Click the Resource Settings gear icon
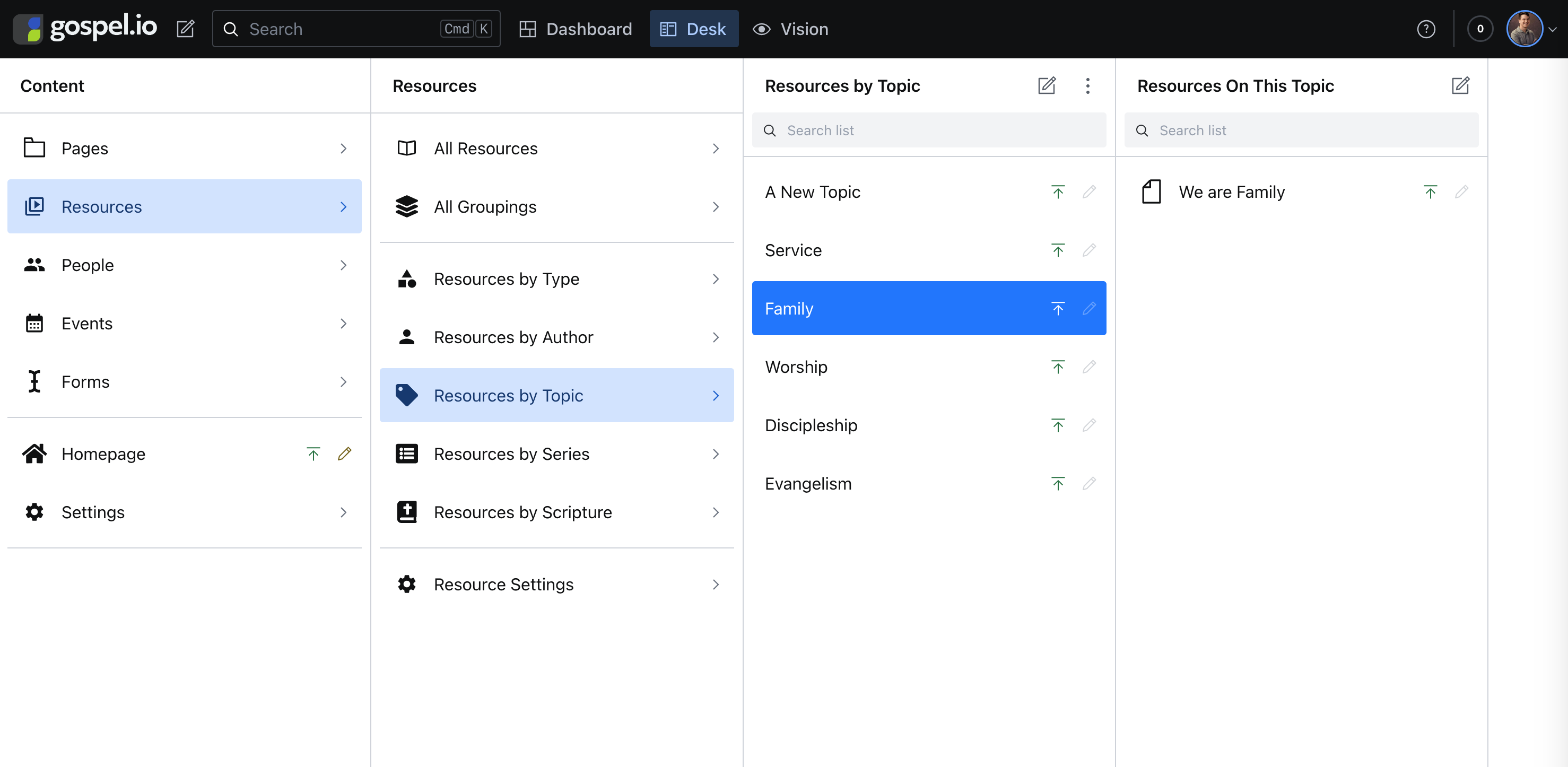Viewport: 1568px width, 767px height. 407,584
